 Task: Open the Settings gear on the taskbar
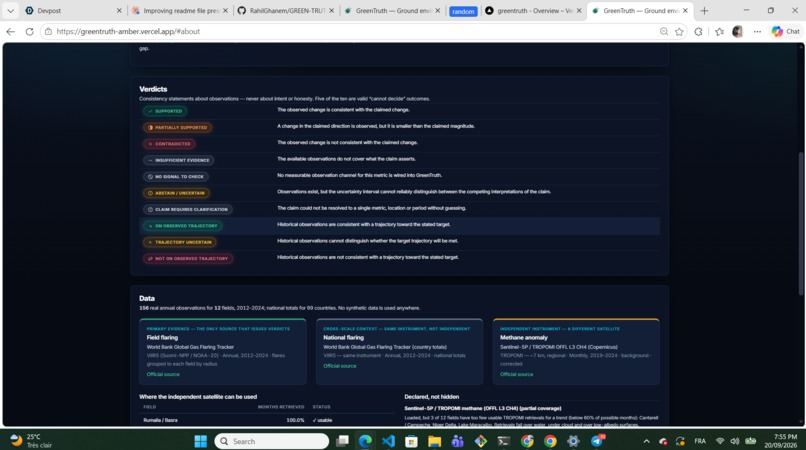point(573,441)
